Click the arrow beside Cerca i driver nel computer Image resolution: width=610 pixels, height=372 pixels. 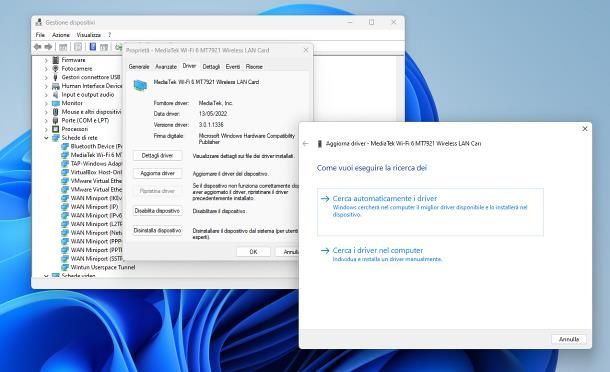click(325, 251)
